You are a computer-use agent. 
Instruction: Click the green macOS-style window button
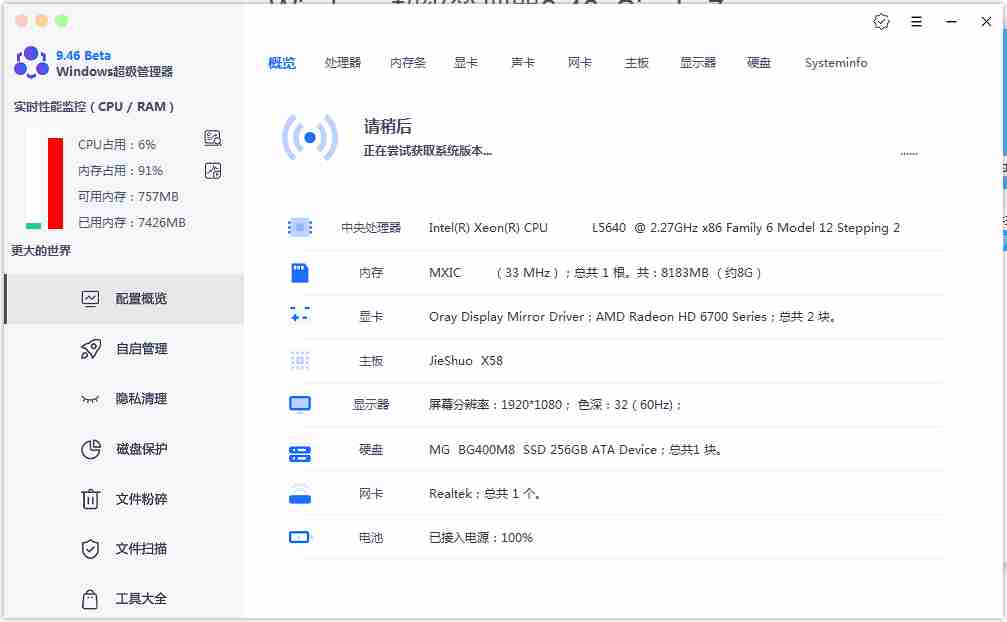point(62,21)
